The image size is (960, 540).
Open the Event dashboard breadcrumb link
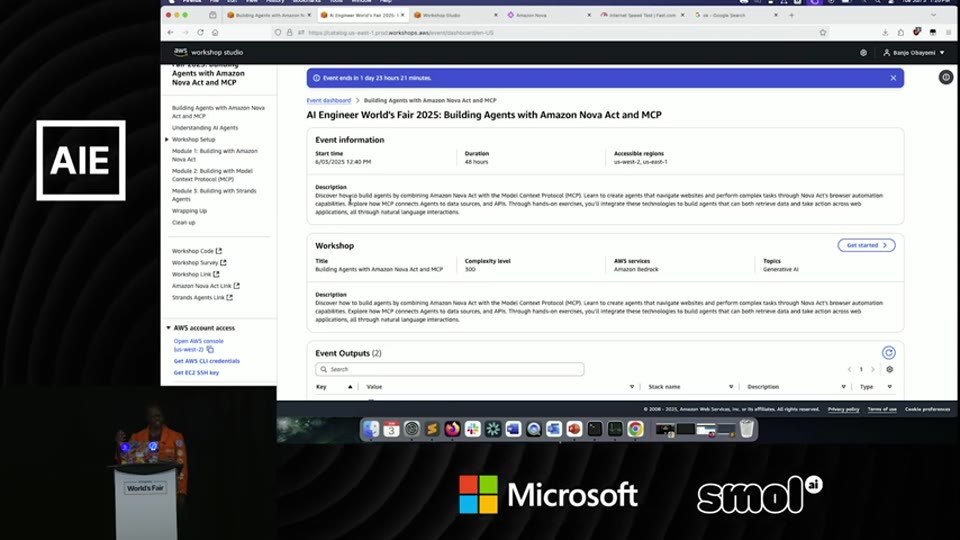pos(329,100)
